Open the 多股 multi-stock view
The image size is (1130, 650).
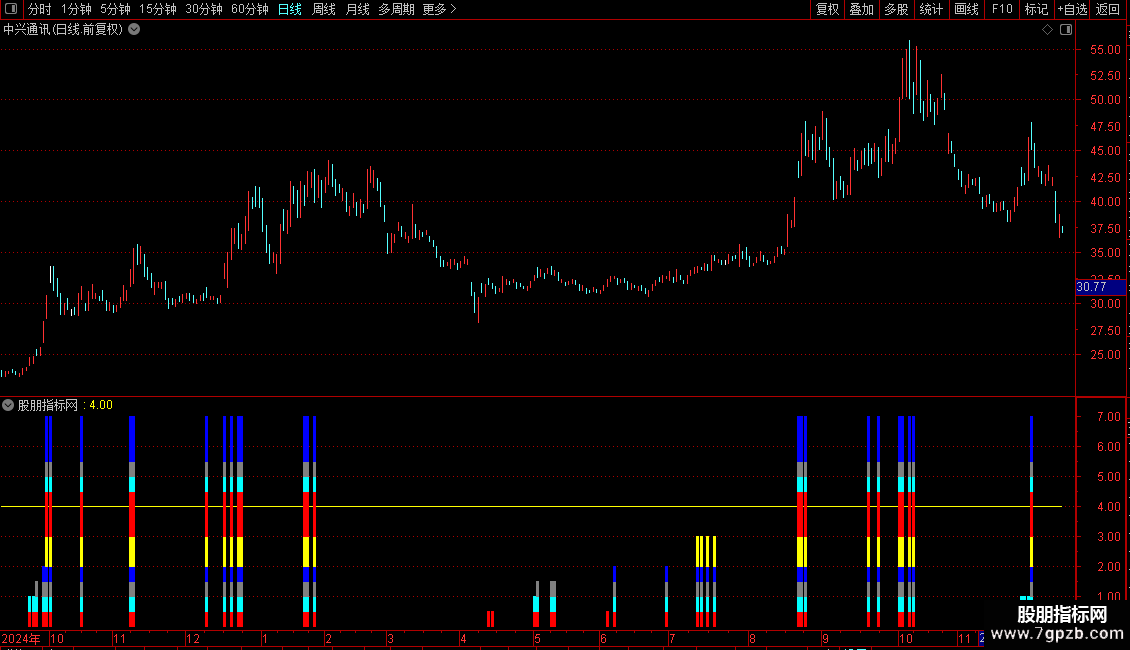pos(897,9)
